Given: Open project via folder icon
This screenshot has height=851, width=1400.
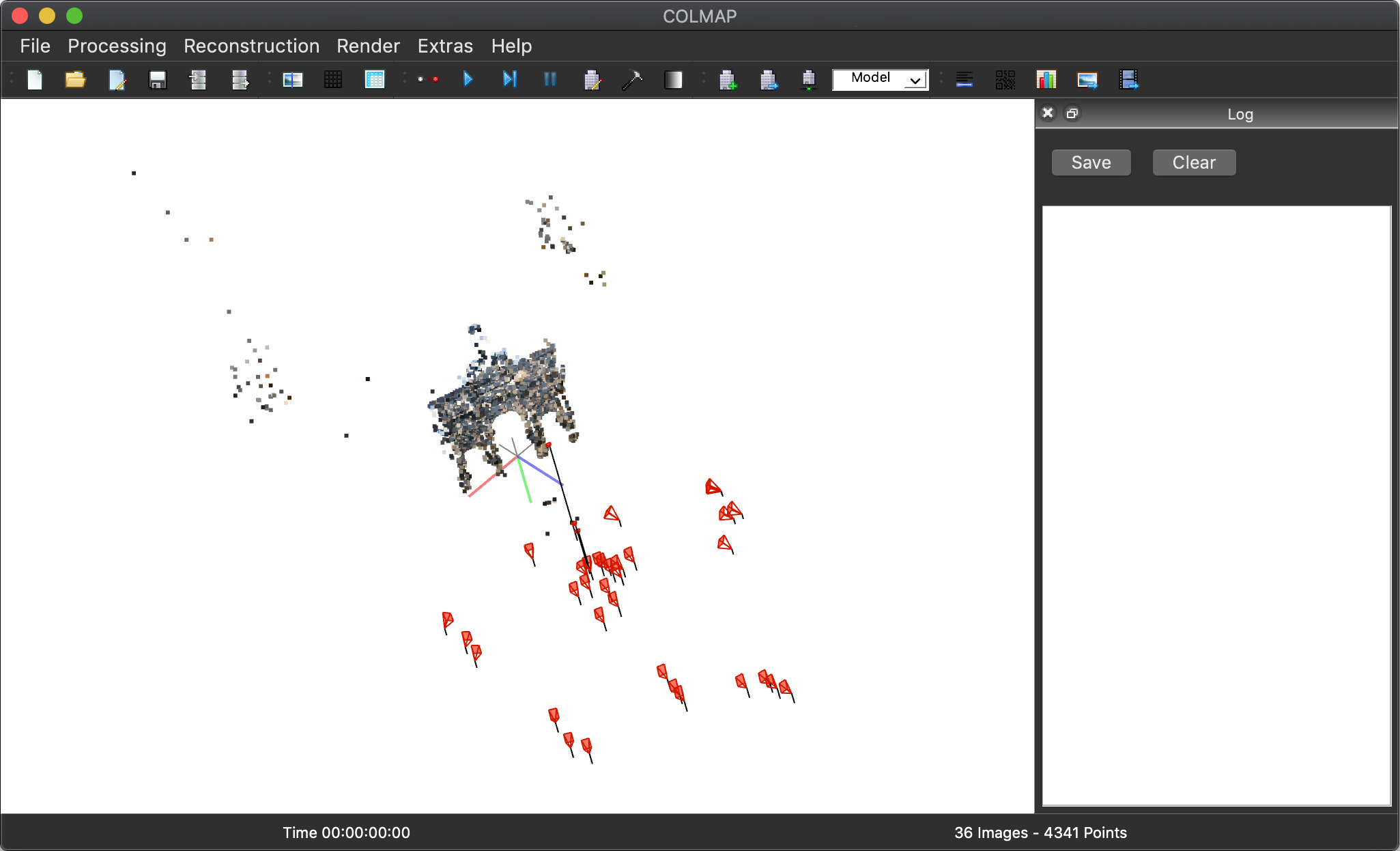Looking at the screenshot, I should coord(75,80).
